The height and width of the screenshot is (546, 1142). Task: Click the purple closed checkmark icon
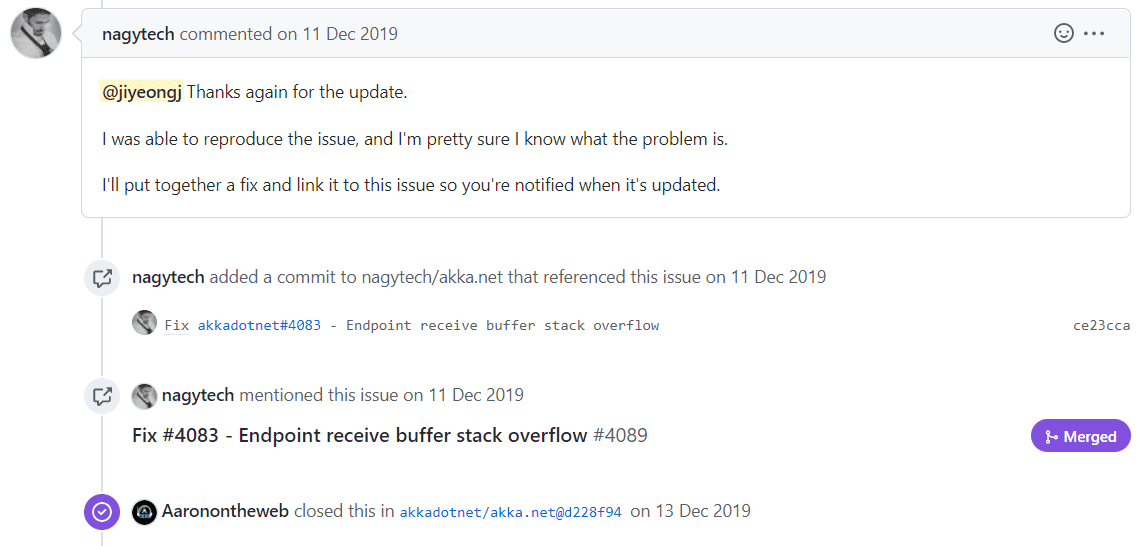(102, 512)
